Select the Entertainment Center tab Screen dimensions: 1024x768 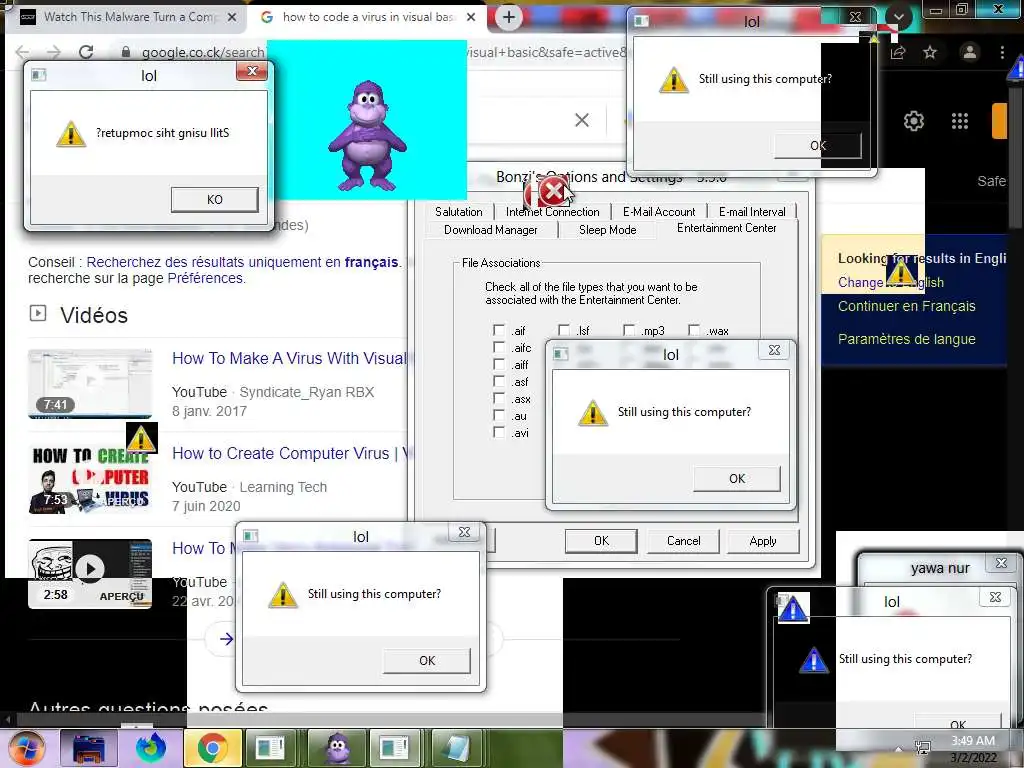726,228
